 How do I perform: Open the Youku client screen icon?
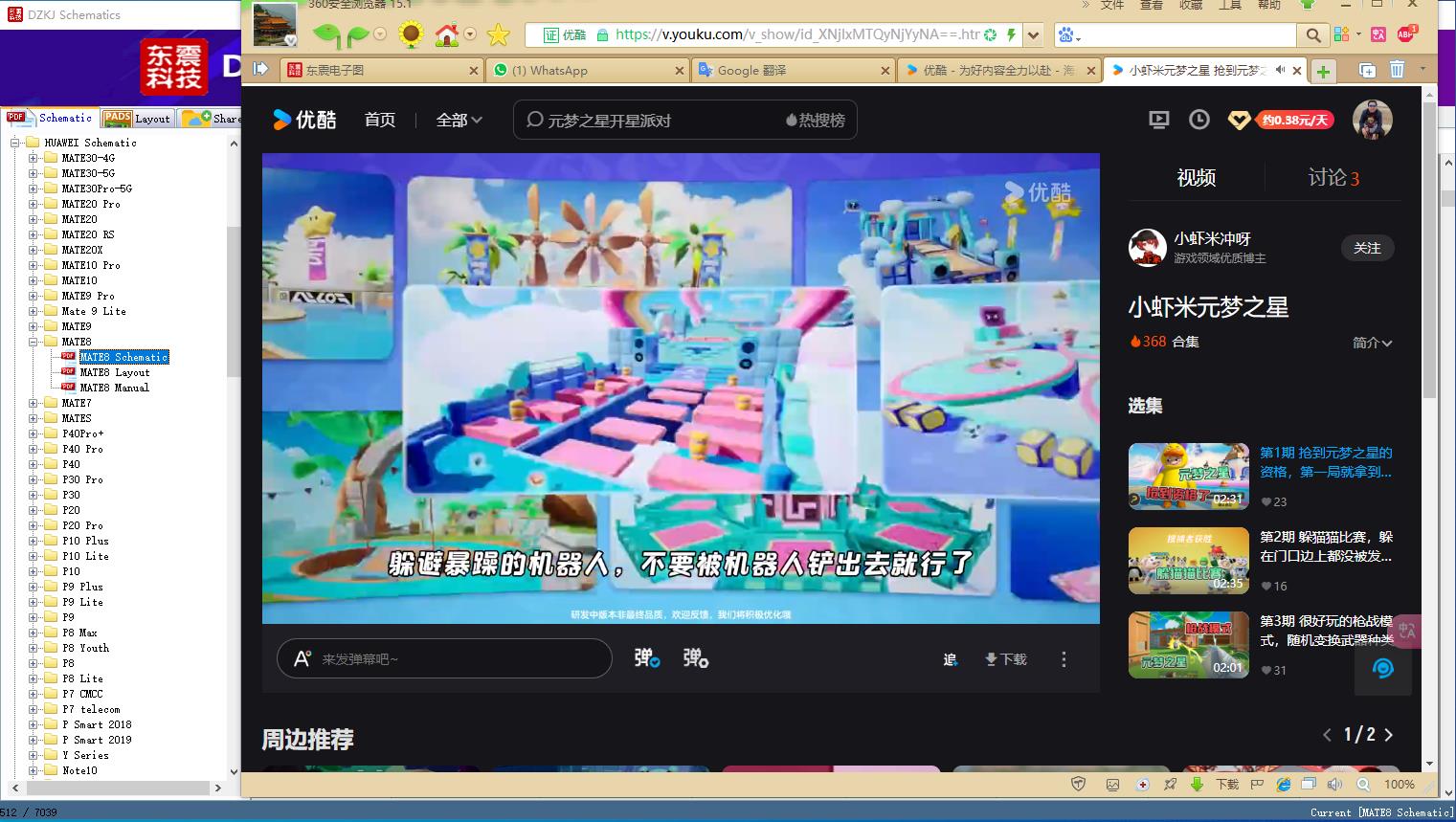[1158, 120]
